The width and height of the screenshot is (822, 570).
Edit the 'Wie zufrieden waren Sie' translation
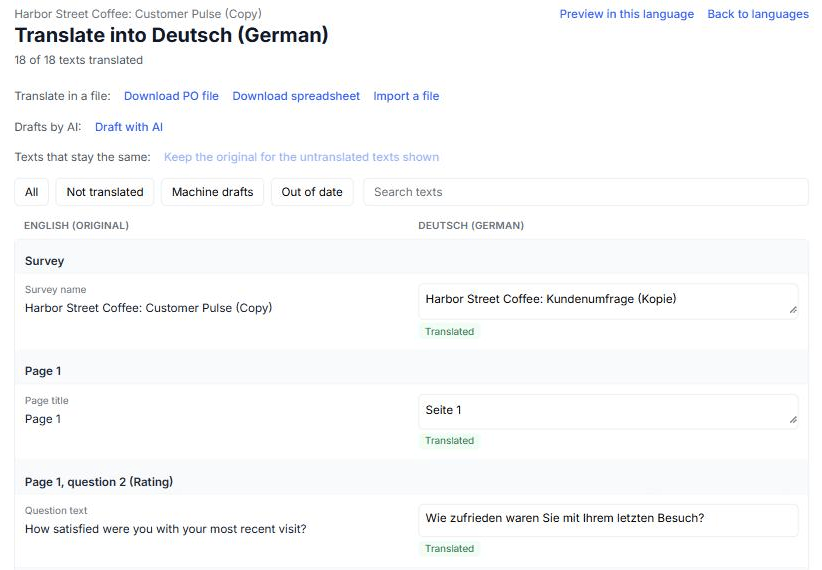pyautogui.click(x=608, y=520)
